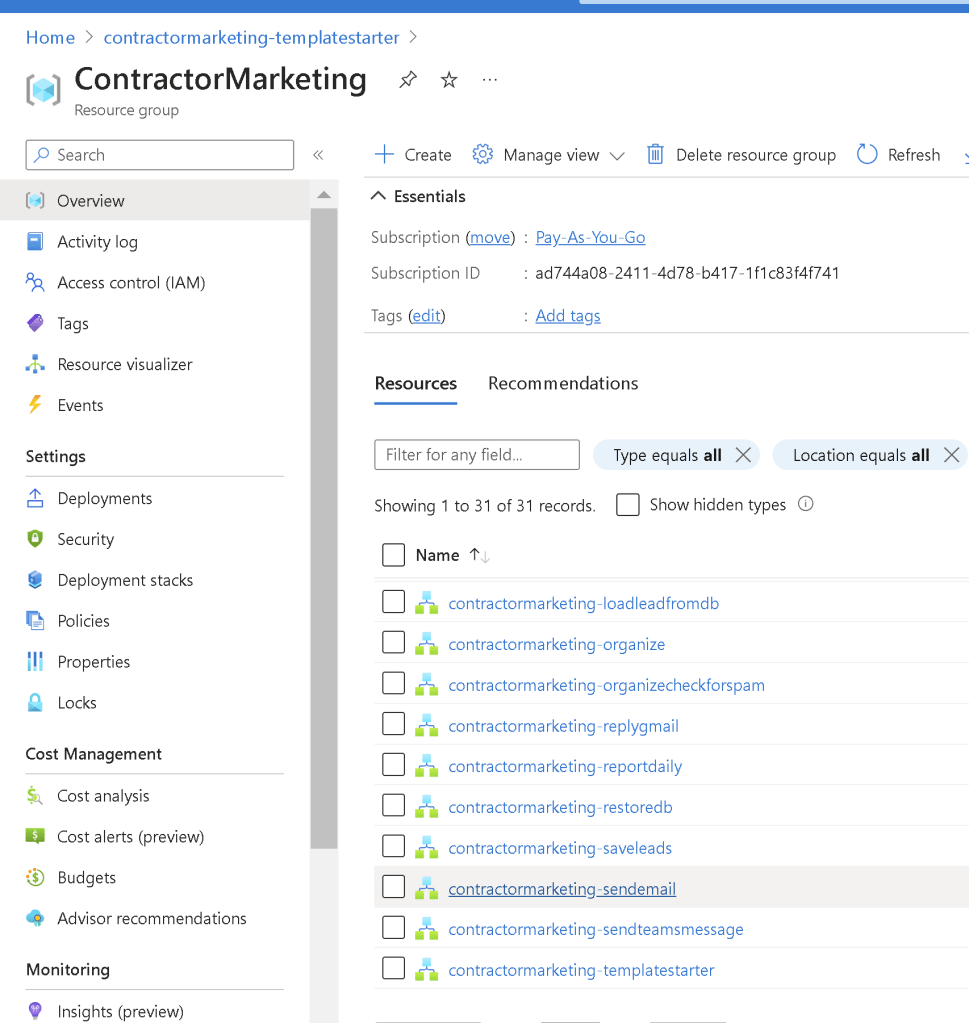Open contractormarketing-templatestarter breadcrumb link
The height and width of the screenshot is (1023, 969).
251,38
